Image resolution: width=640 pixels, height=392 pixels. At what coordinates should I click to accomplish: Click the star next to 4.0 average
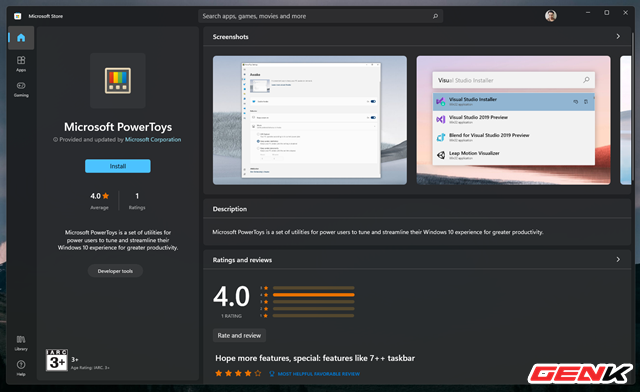pyautogui.click(x=106, y=196)
